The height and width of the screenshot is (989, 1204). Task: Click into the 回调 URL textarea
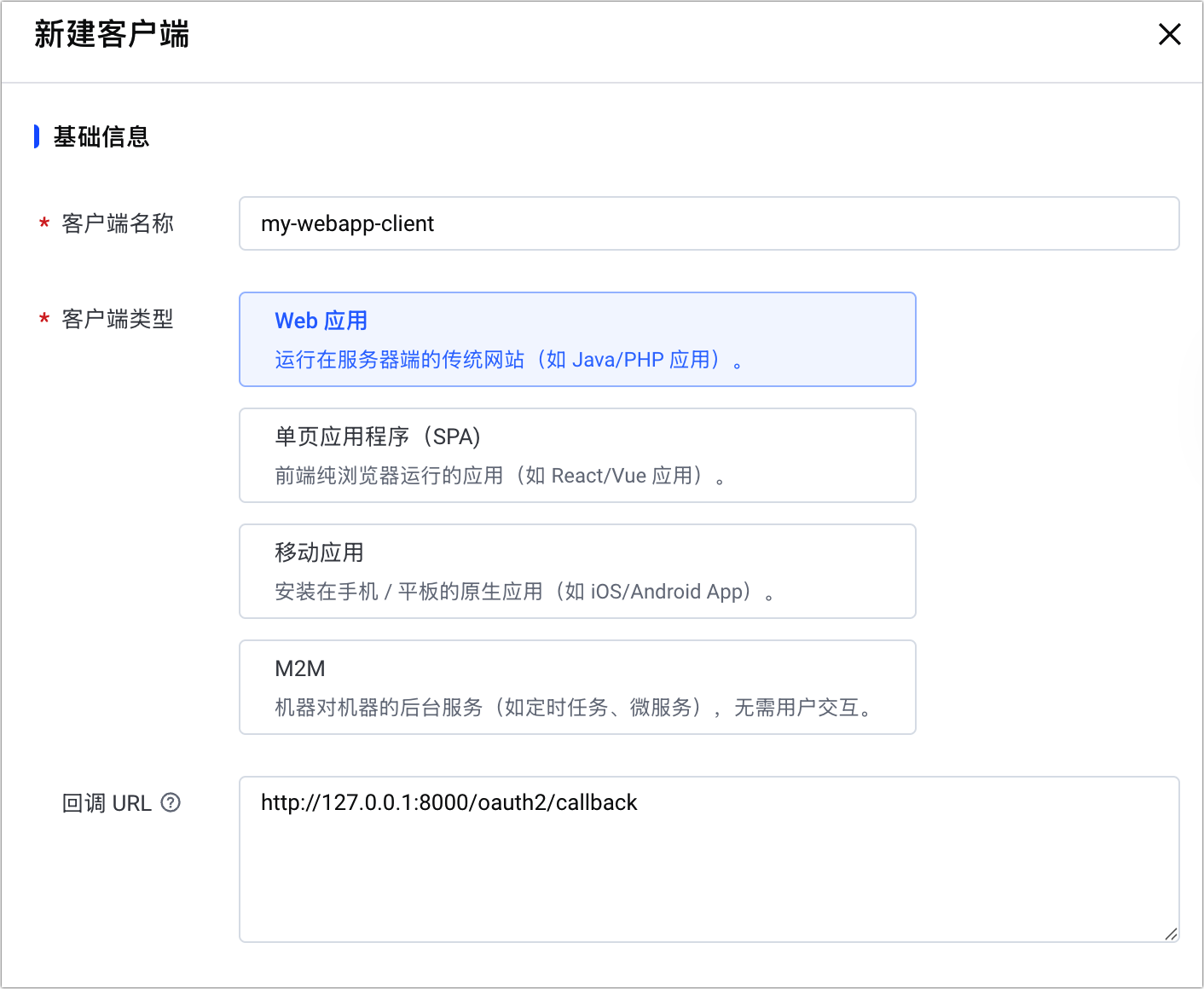pyautogui.click(x=709, y=859)
